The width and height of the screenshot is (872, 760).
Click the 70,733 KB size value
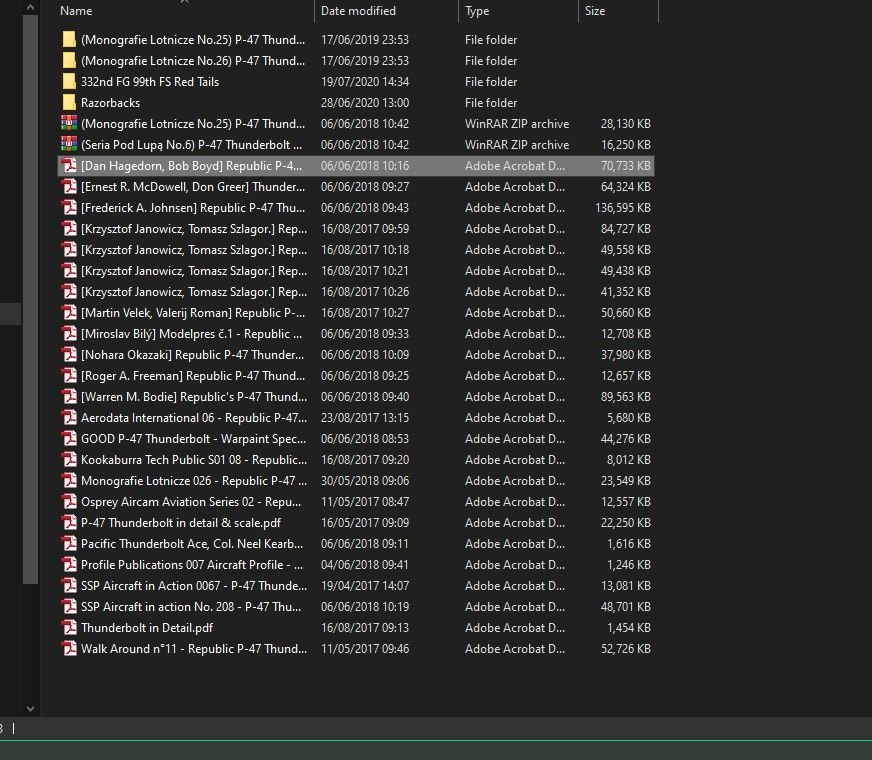click(x=626, y=166)
